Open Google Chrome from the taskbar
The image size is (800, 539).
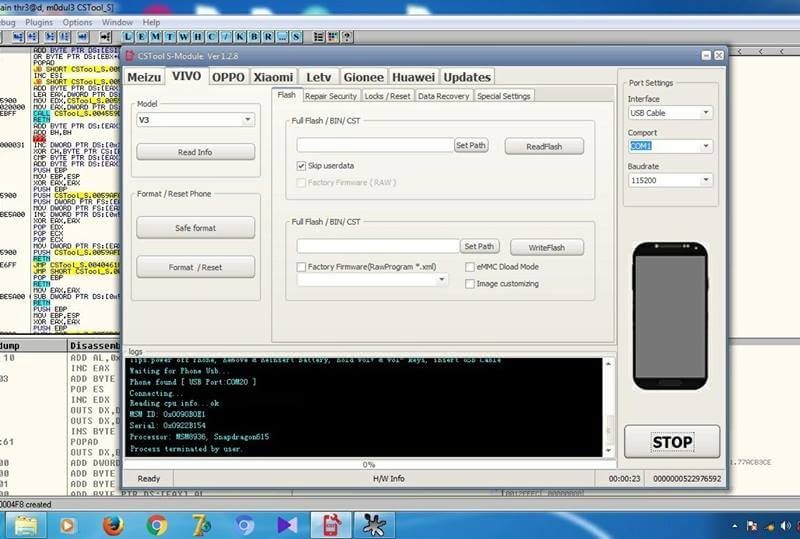[157, 525]
